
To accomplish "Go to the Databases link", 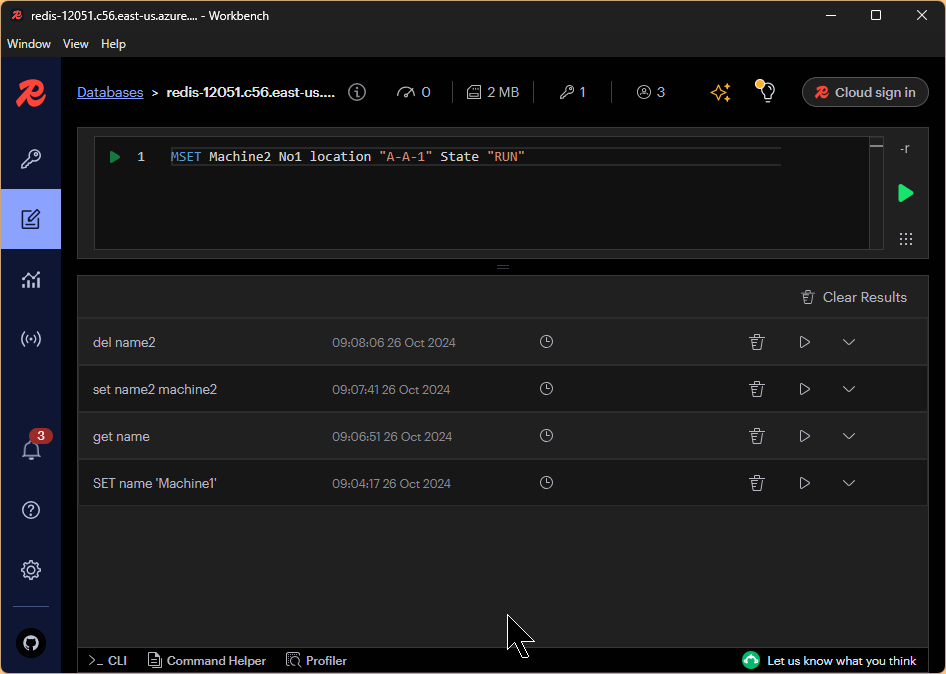I will [x=110, y=92].
